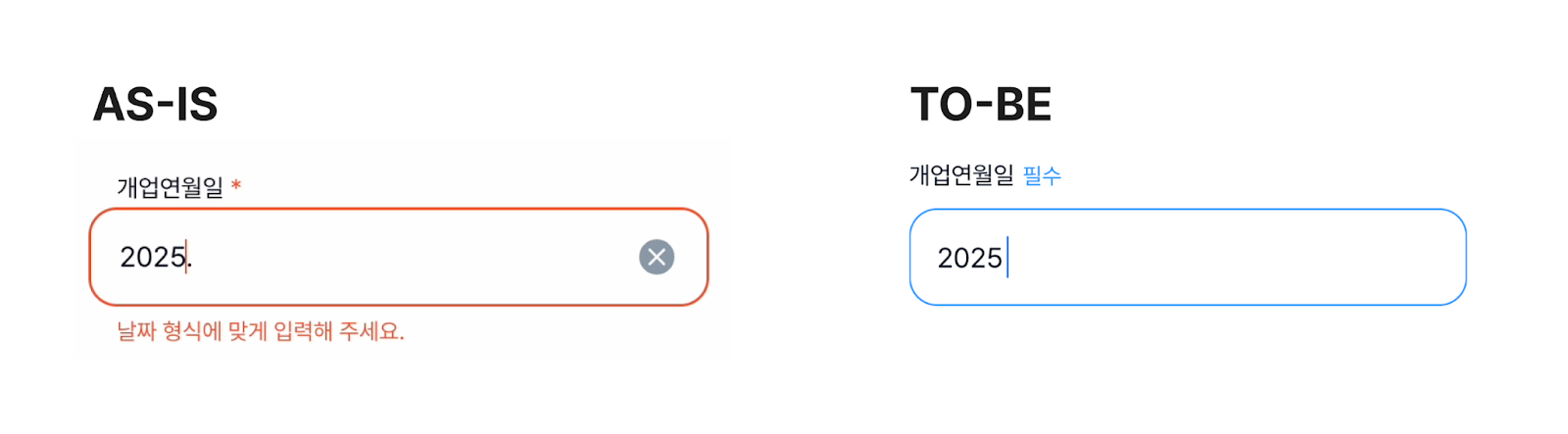Screen dimensions: 1568x434
Task: Click the word 입력해 in the error message
Action: click(303, 331)
